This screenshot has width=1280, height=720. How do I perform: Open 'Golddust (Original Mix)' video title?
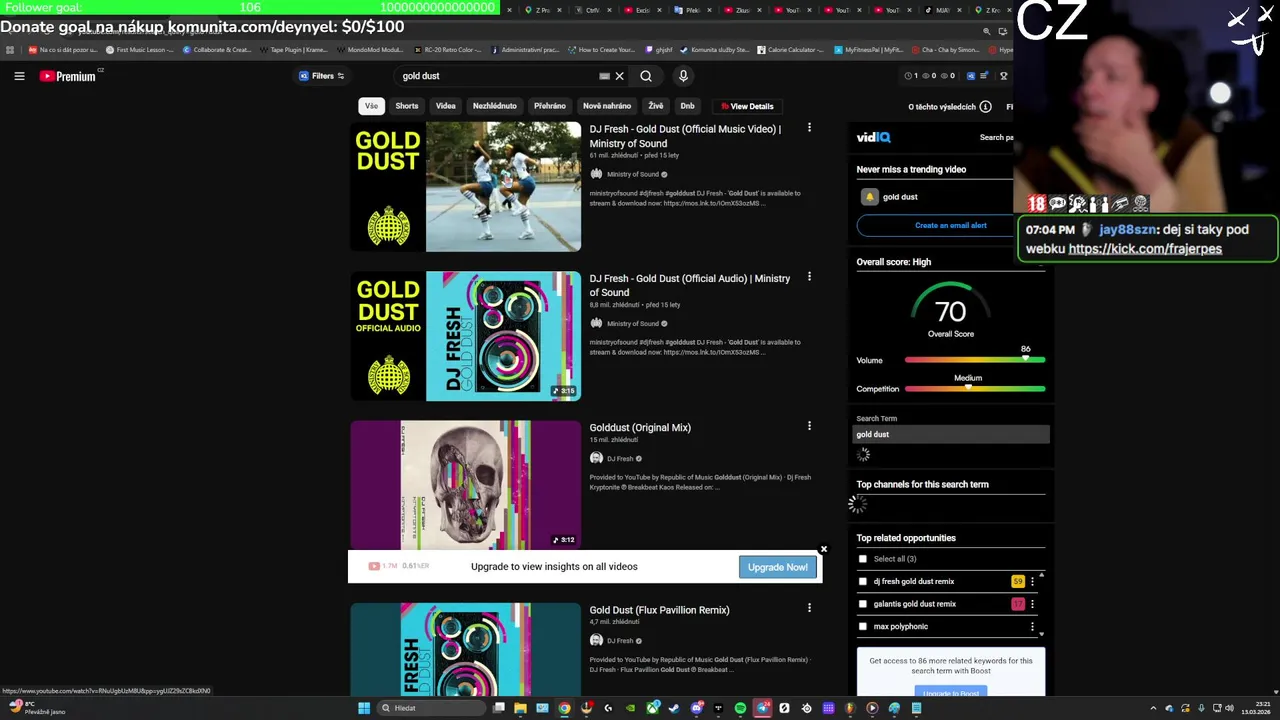point(640,428)
